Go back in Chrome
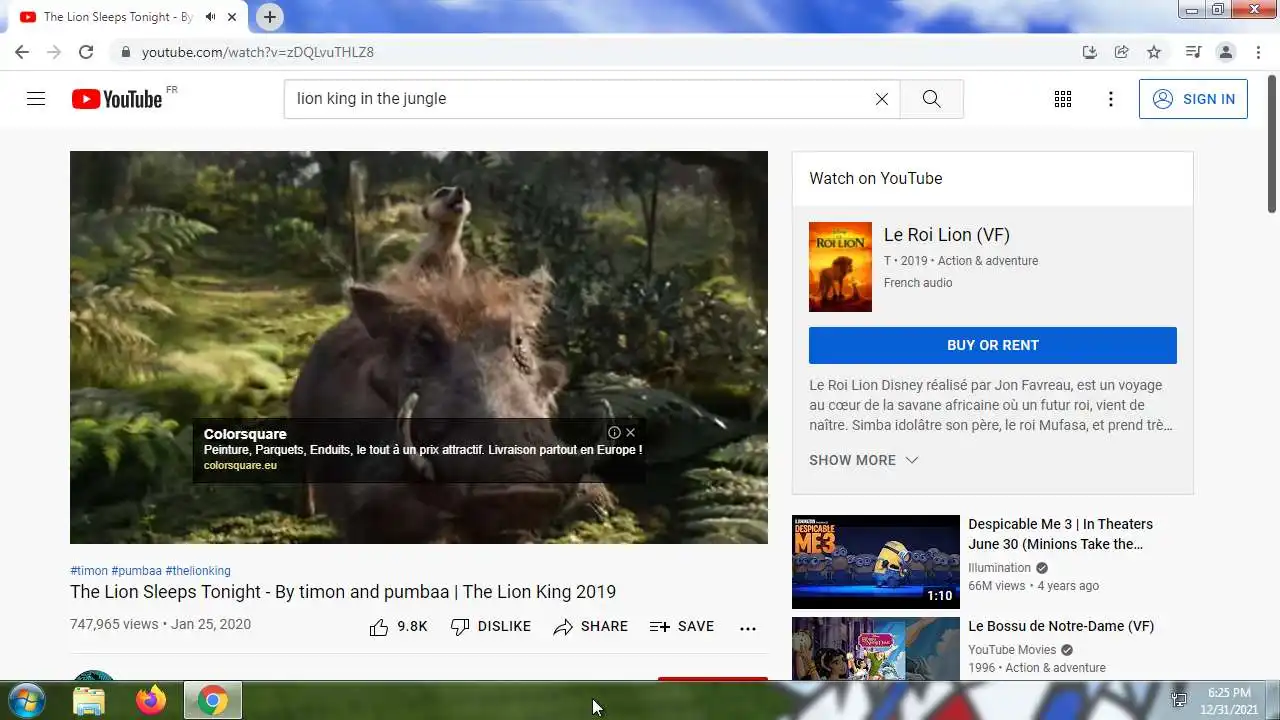1280x720 pixels. click(22, 52)
